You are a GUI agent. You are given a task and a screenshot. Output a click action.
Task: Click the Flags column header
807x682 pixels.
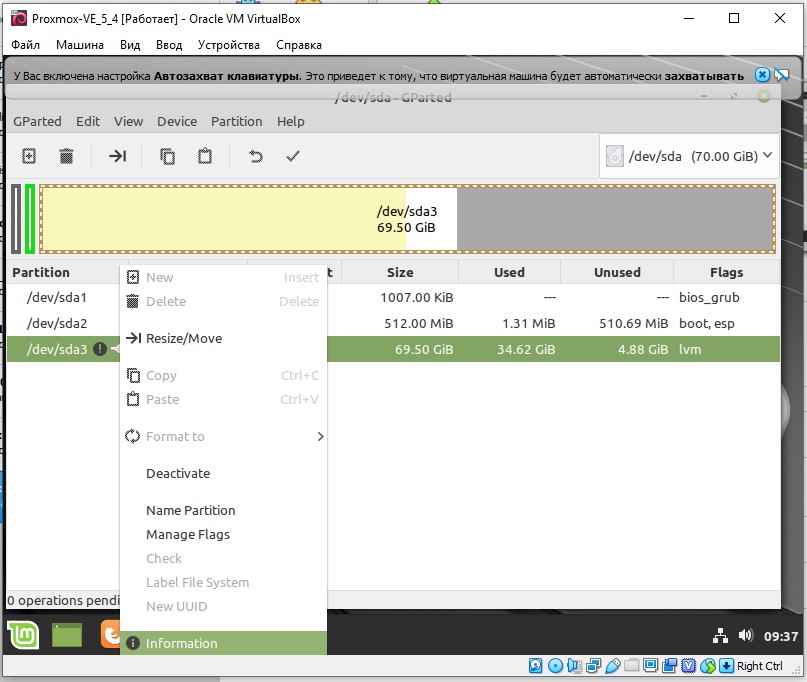tap(726, 272)
